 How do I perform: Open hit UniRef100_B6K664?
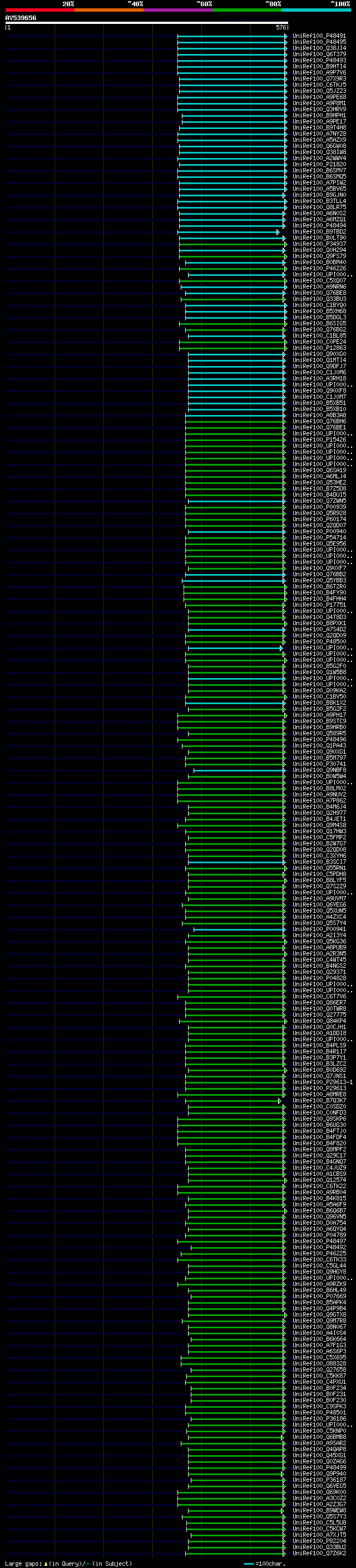319,1339
